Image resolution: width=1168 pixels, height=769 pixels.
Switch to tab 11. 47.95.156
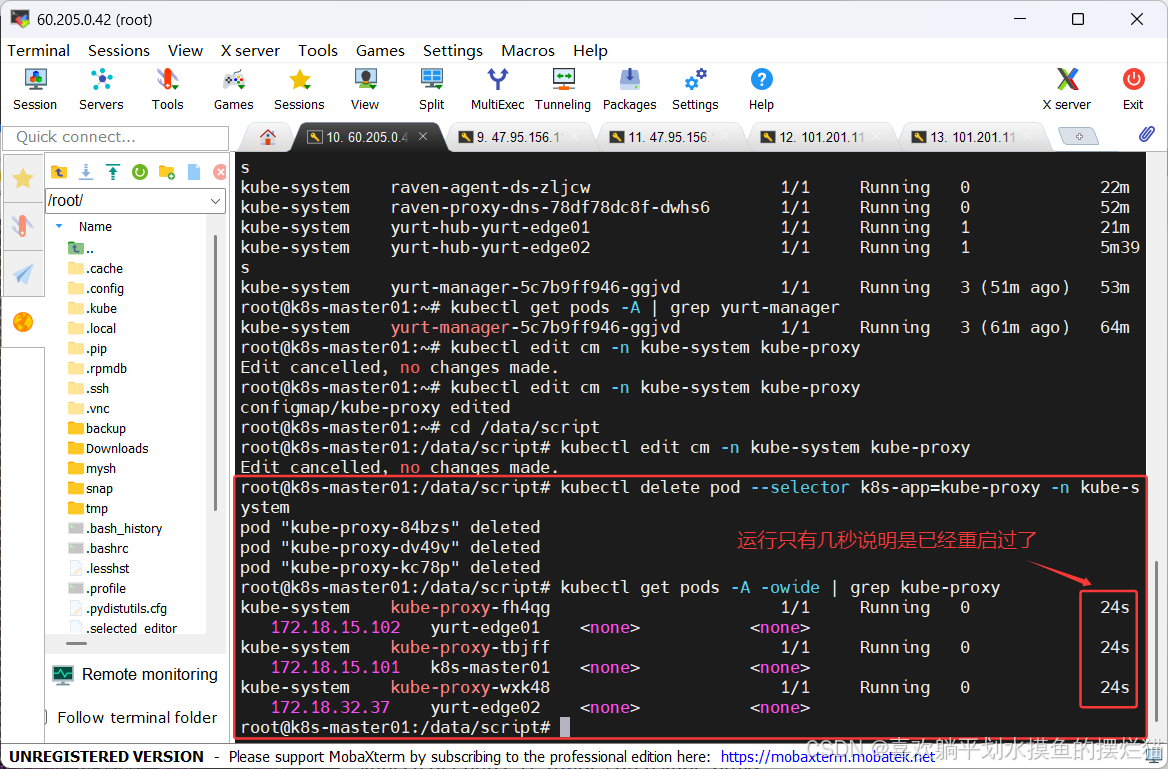670,137
